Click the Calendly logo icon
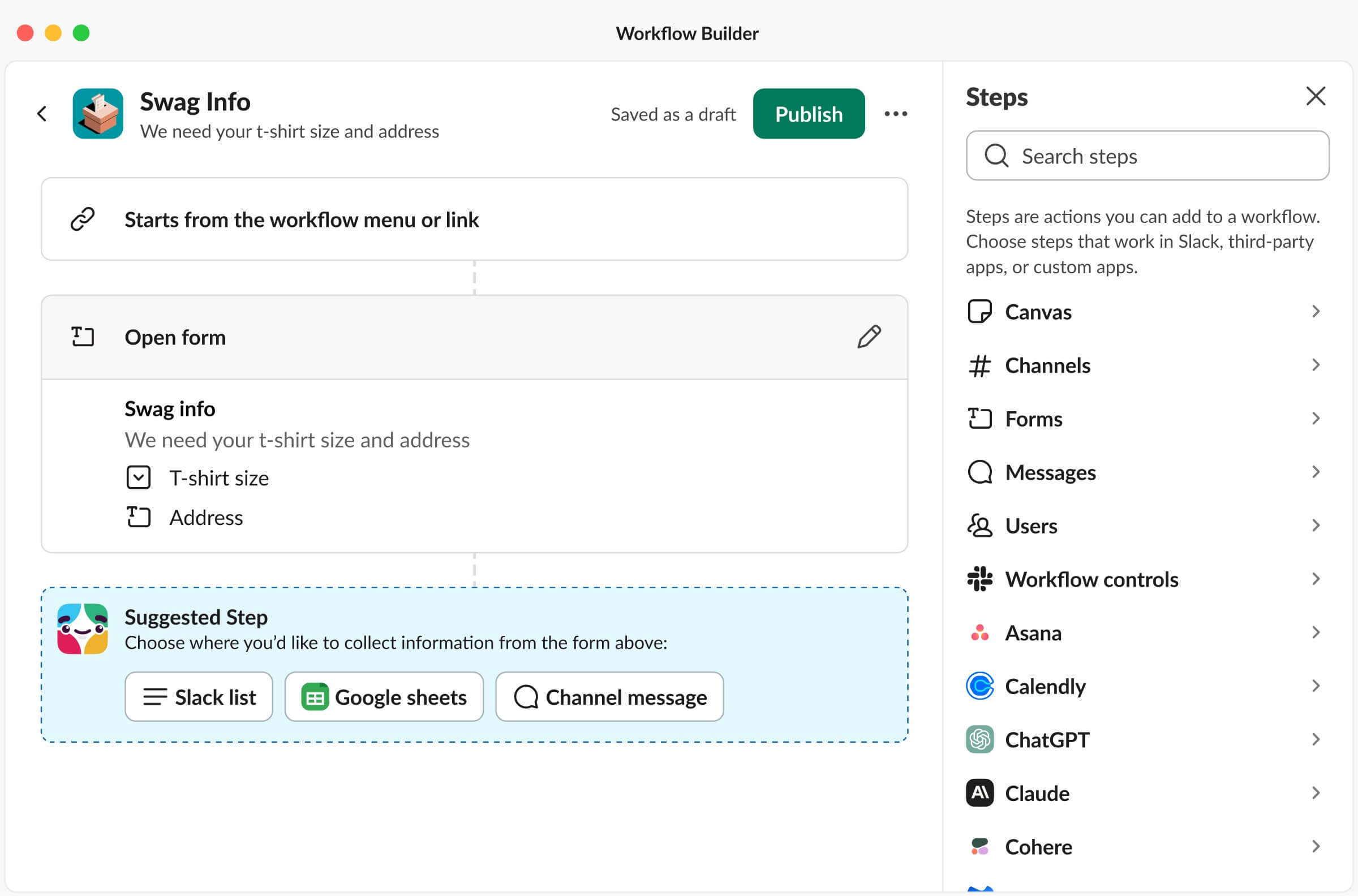1358x896 pixels. [979, 686]
